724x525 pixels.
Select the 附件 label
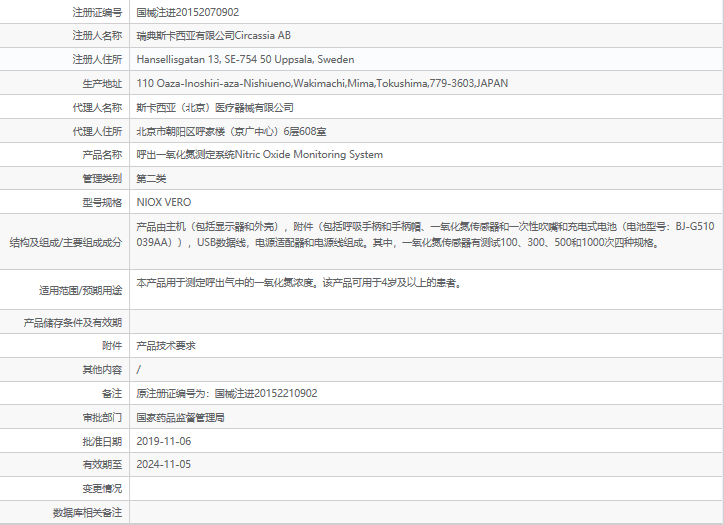(112, 346)
